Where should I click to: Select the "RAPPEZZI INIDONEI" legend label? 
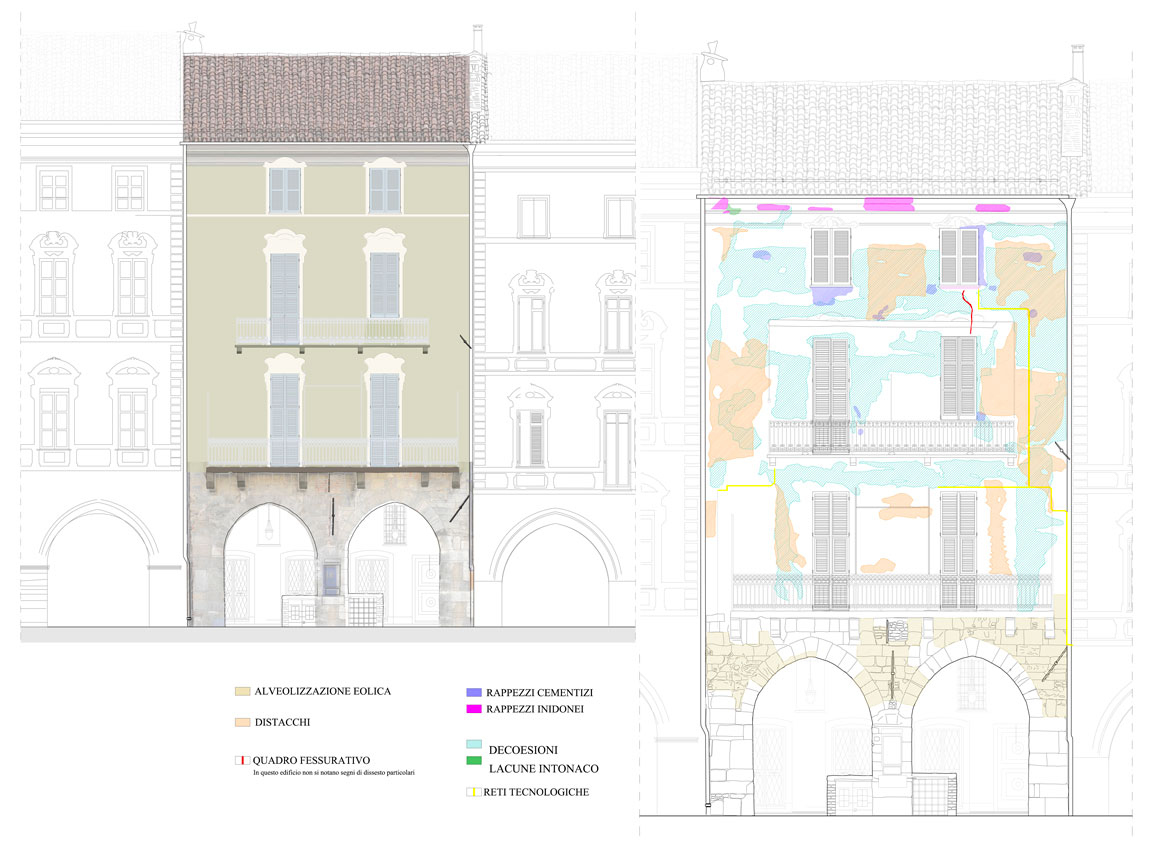pos(535,709)
